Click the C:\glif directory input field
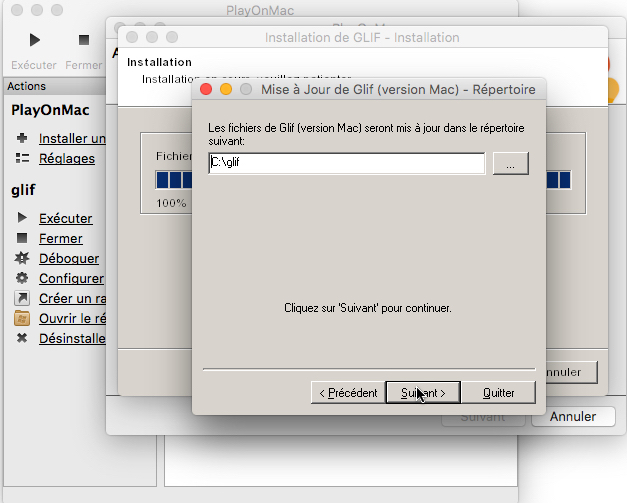627x503 pixels. (346, 164)
